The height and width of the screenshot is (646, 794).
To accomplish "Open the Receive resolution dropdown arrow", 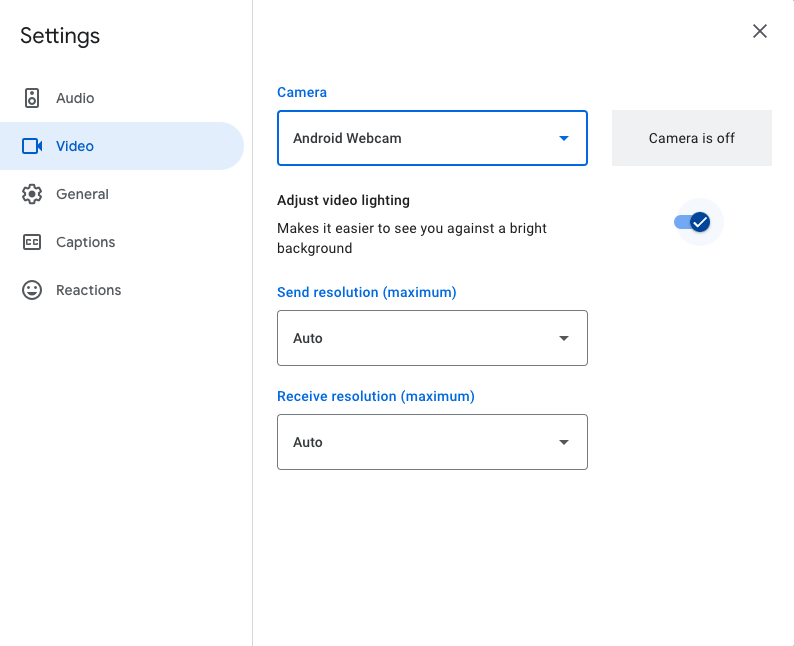I will point(564,442).
